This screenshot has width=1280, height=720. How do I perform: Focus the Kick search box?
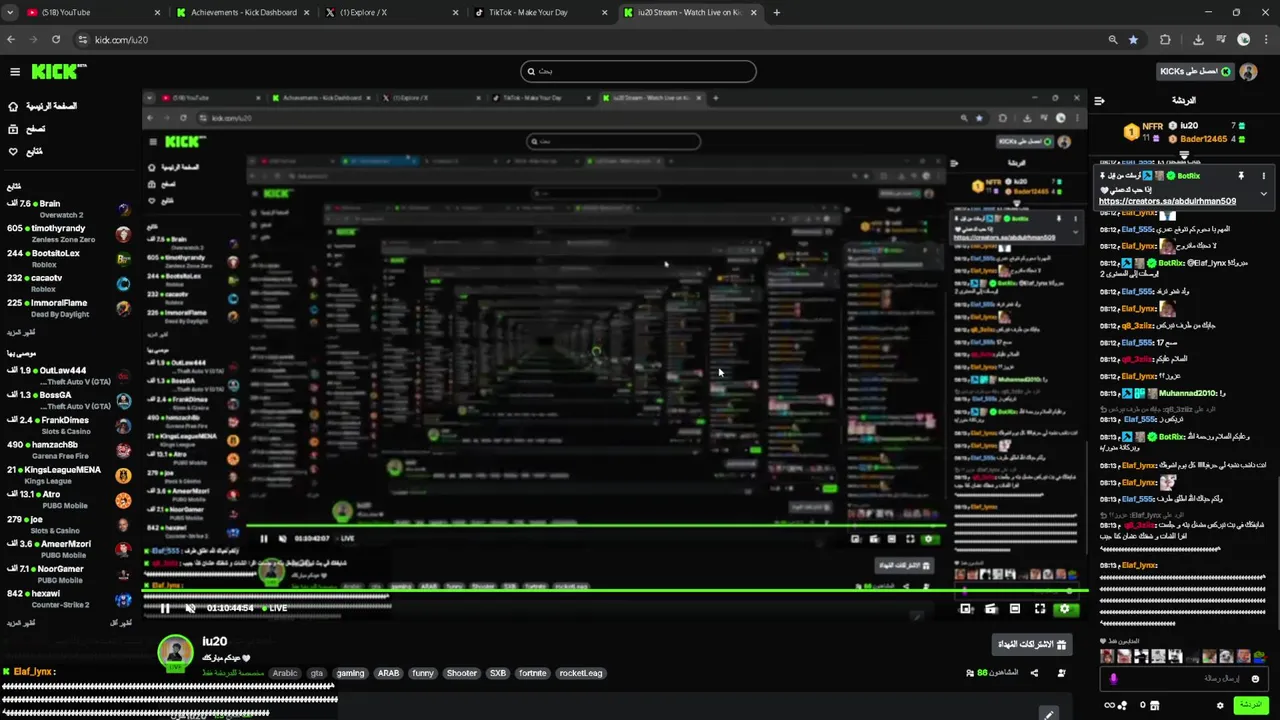[638, 71]
